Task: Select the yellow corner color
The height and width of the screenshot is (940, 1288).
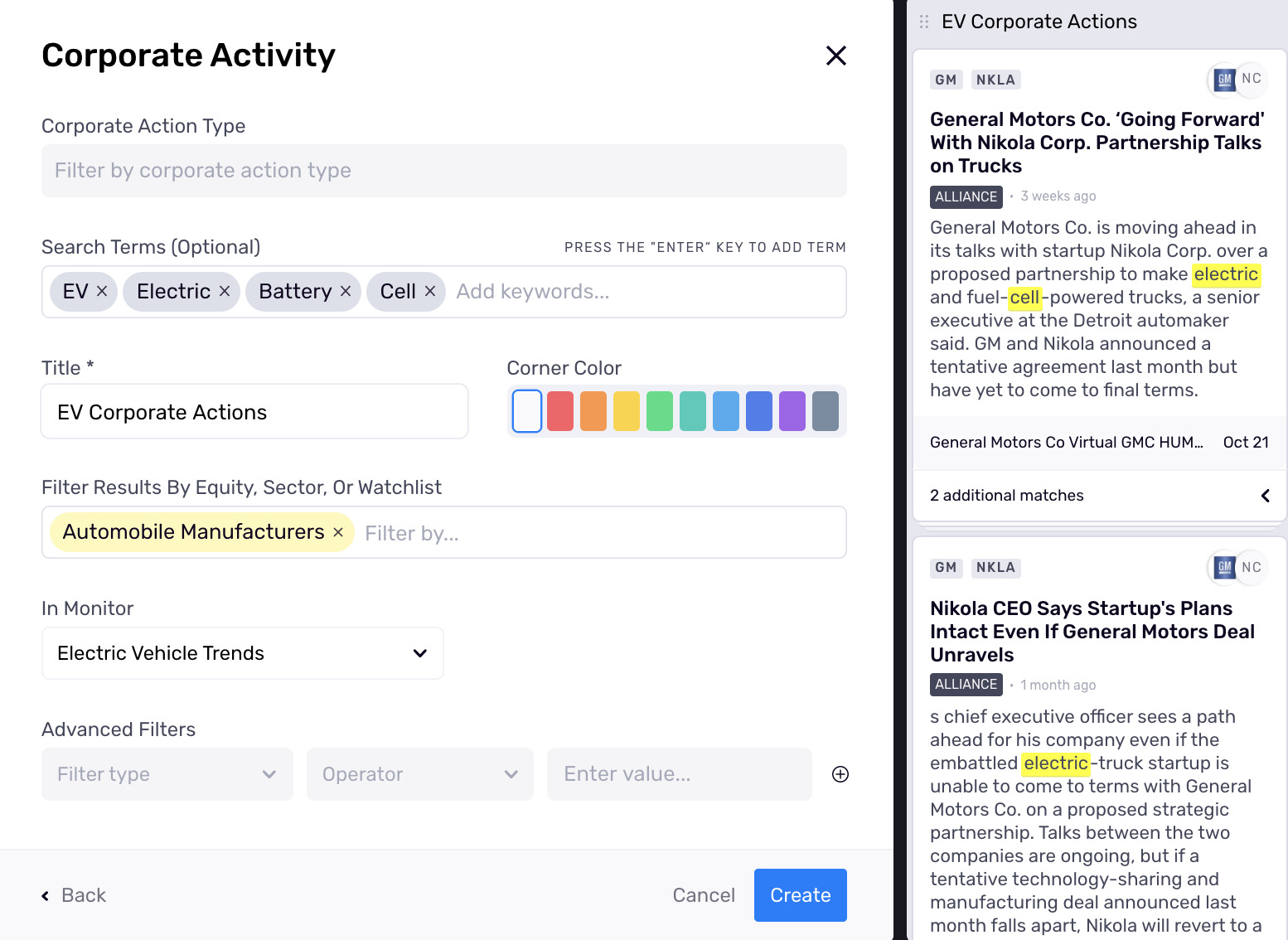Action: point(627,411)
